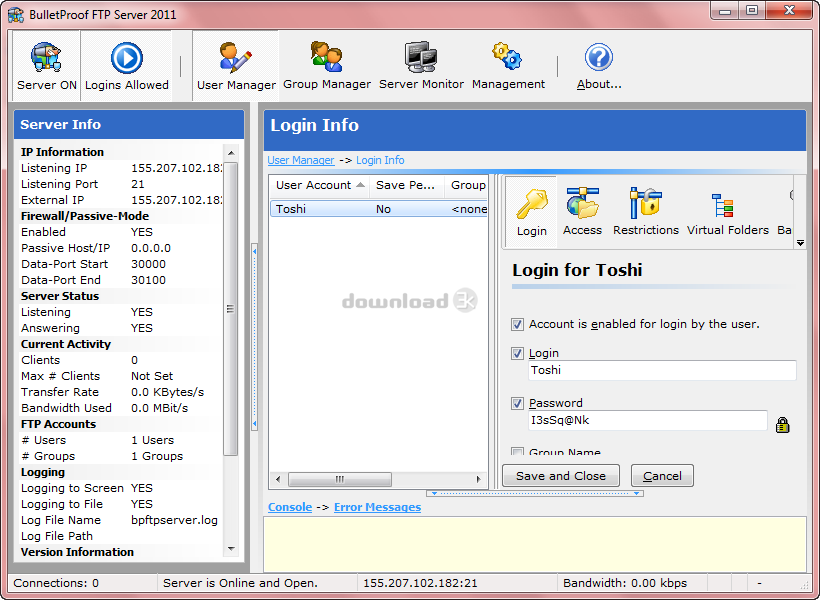Click the Data-Port End value 30100
This screenshot has height=600, width=820.
pyautogui.click(x=148, y=280)
